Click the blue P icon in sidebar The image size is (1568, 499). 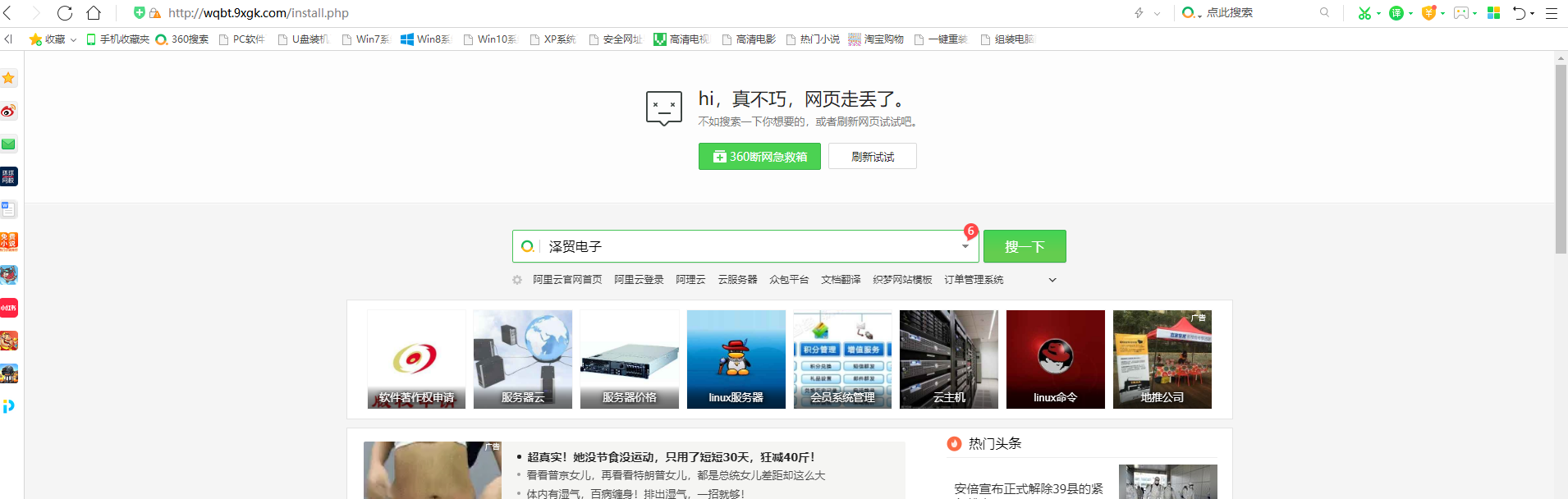(x=8, y=406)
